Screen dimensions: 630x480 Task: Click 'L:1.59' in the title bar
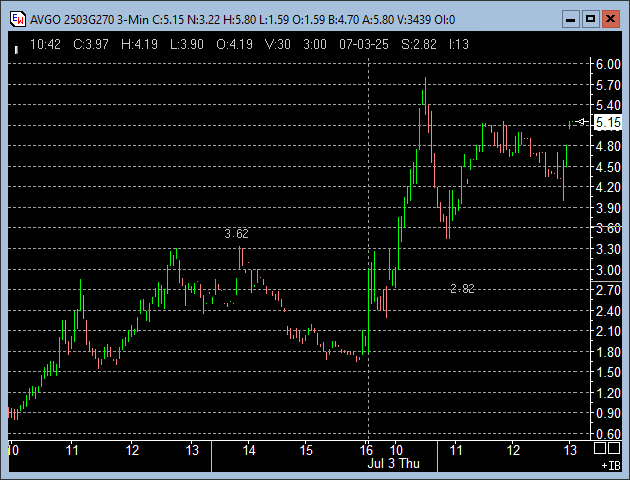pyautogui.click(x=274, y=20)
